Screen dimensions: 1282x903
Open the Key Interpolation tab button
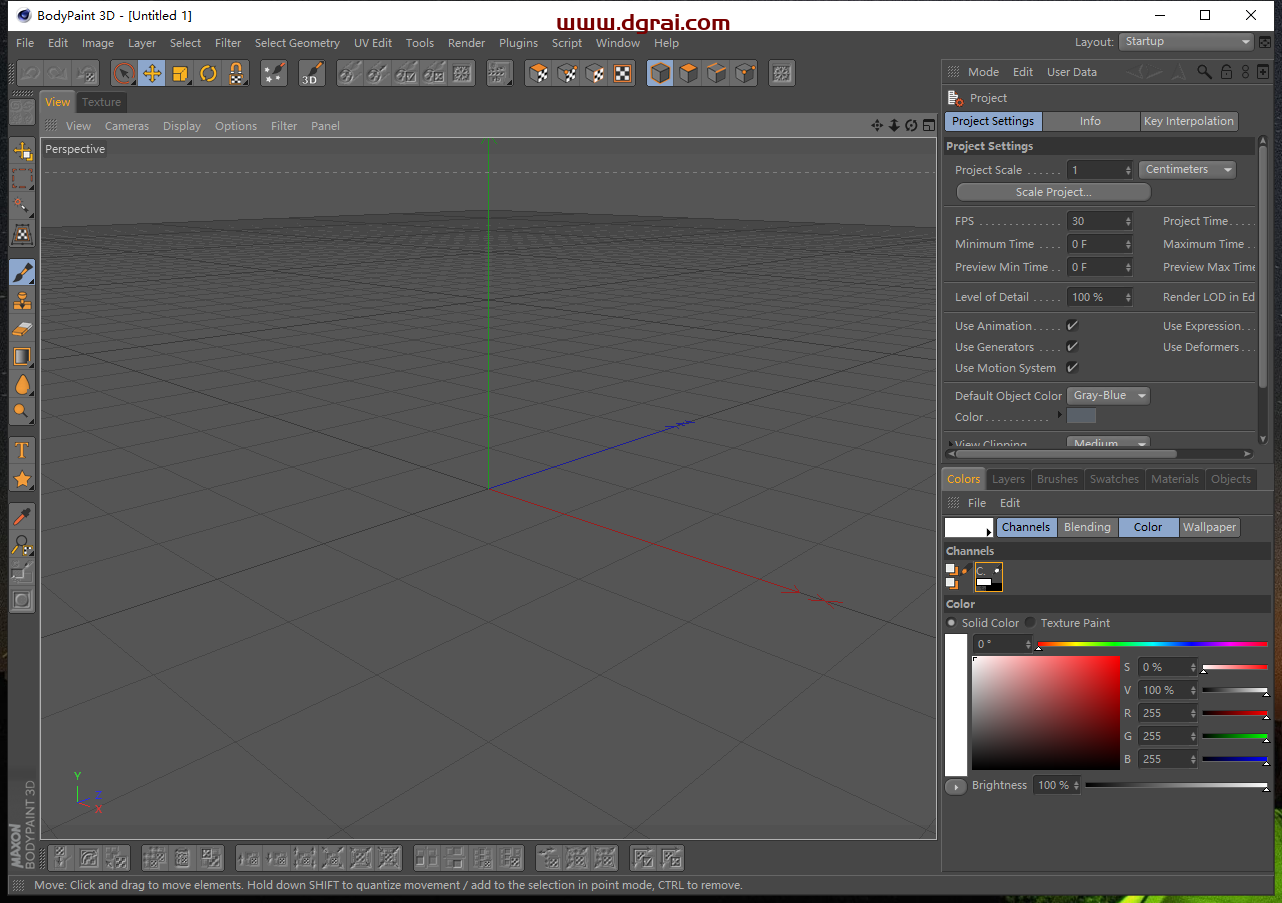[1189, 121]
